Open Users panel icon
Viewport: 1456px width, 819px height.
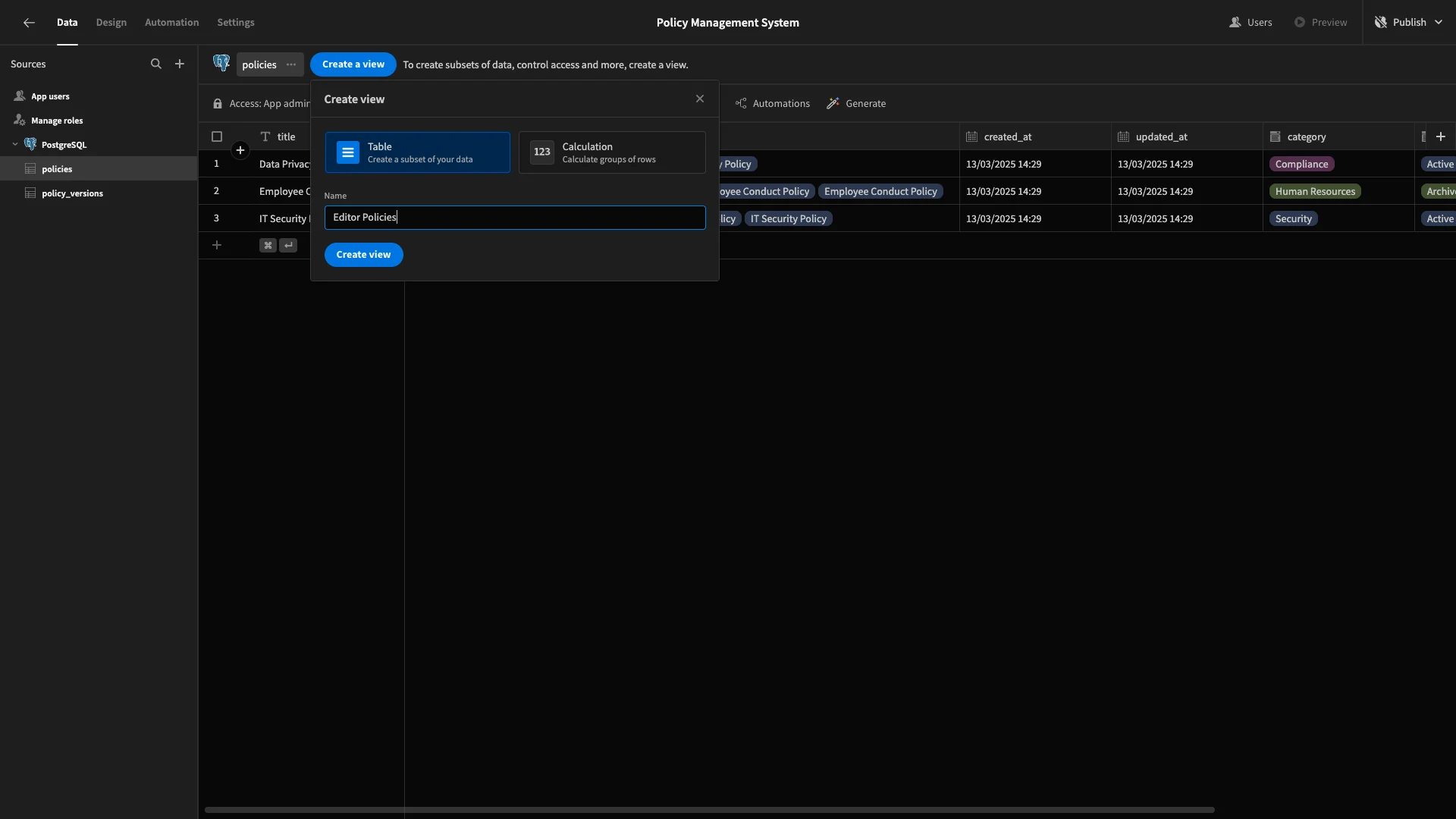click(x=1235, y=23)
